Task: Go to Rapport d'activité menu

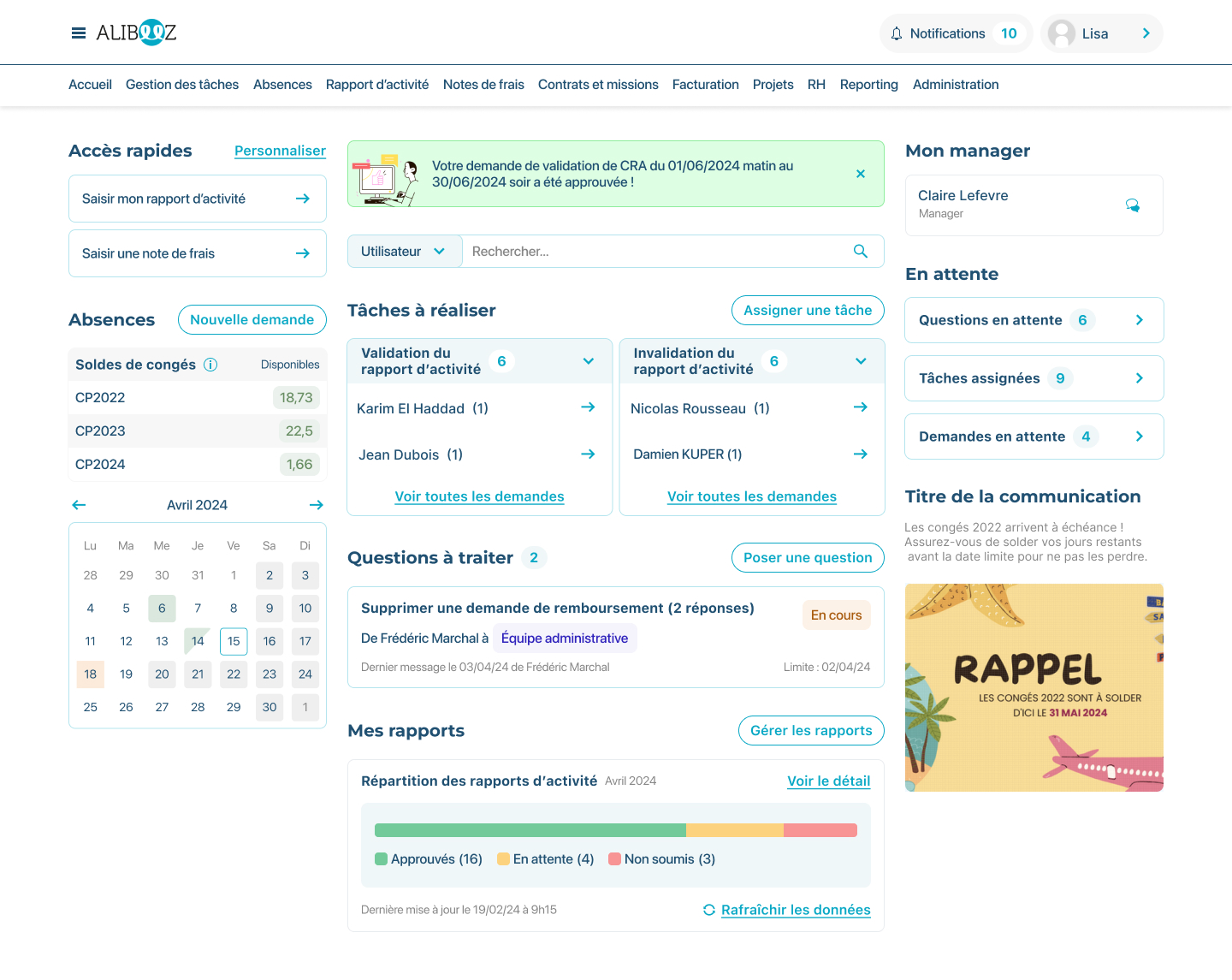Action: (377, 85)
